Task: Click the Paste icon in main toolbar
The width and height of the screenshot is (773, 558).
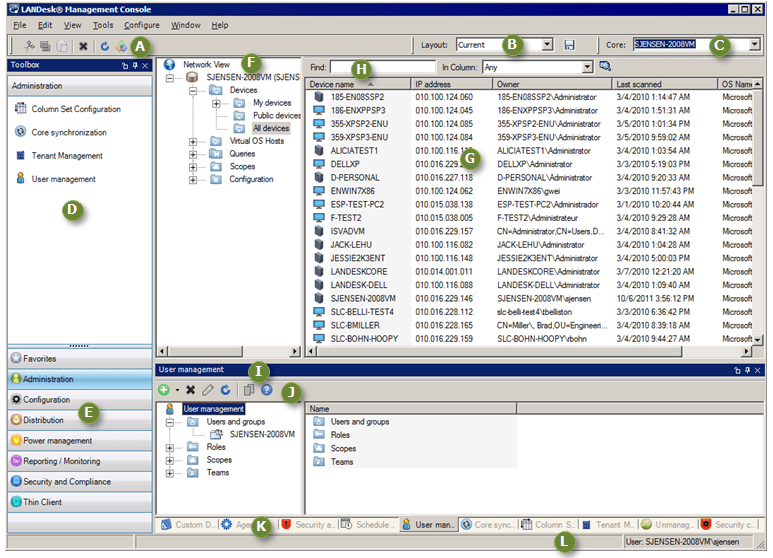Action: pos(62,46)
